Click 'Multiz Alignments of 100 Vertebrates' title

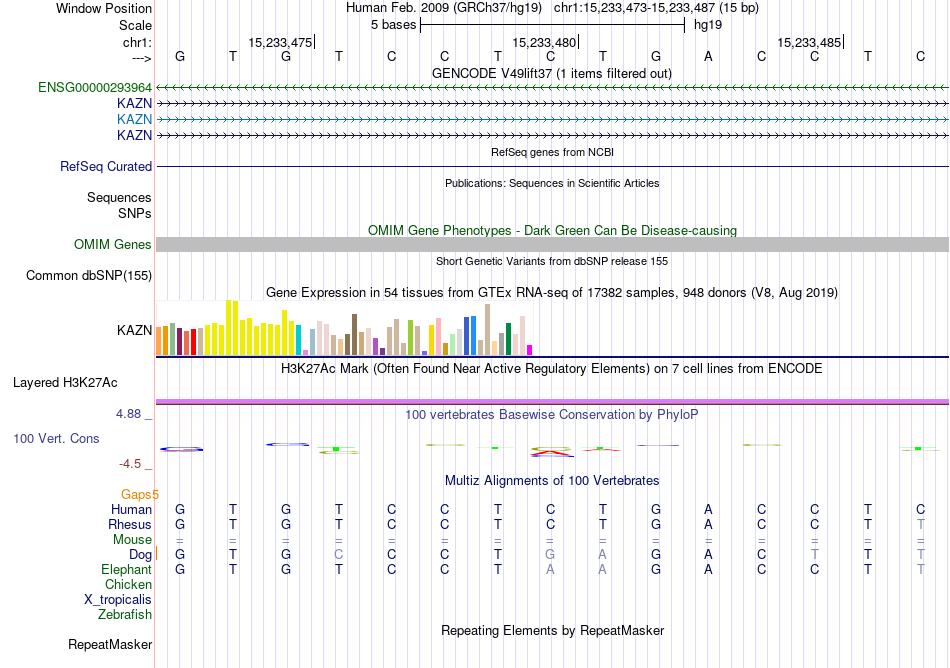(x=552, y=481)
